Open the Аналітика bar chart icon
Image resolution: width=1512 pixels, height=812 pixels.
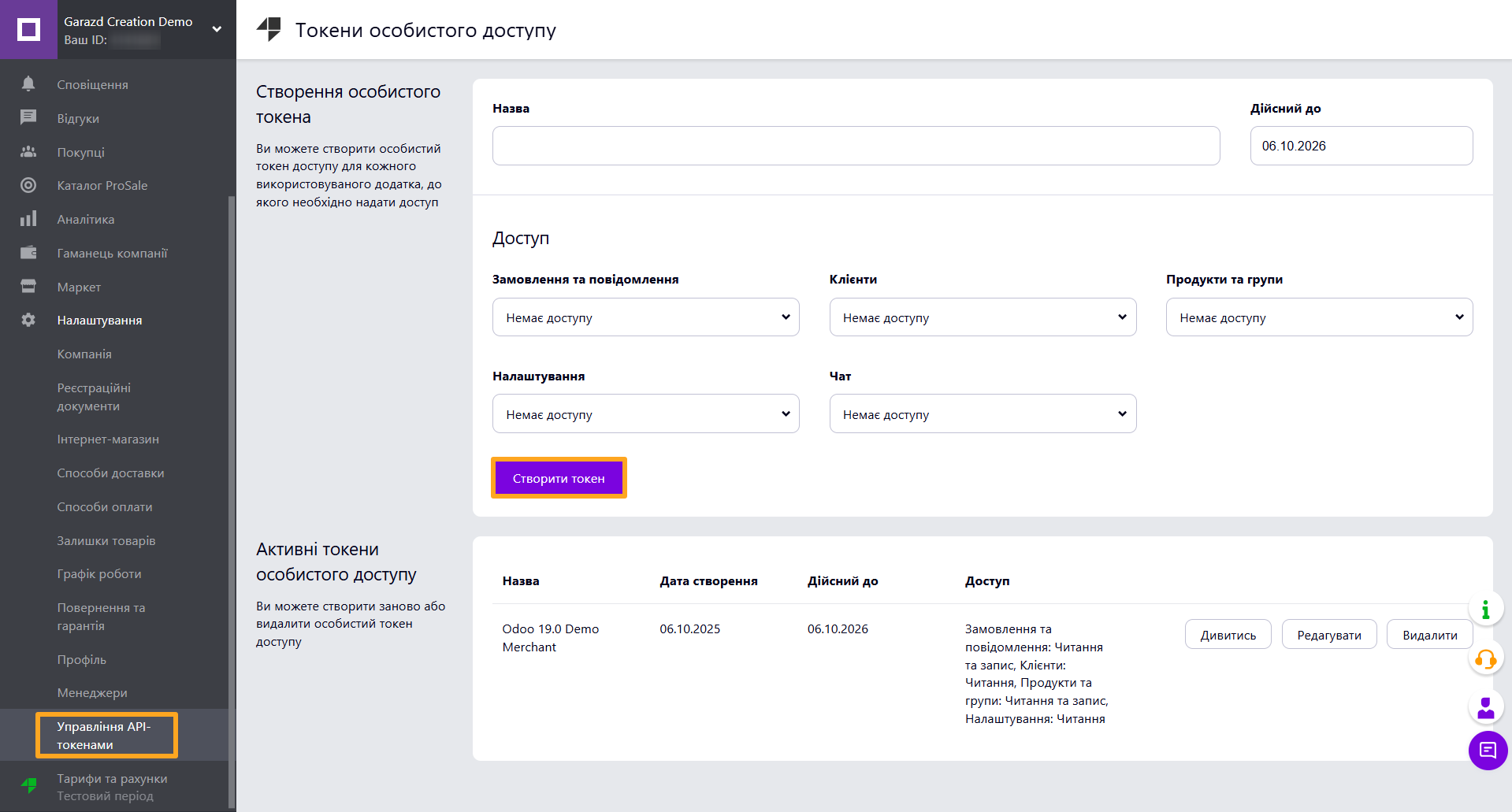(x=29, y=219)
